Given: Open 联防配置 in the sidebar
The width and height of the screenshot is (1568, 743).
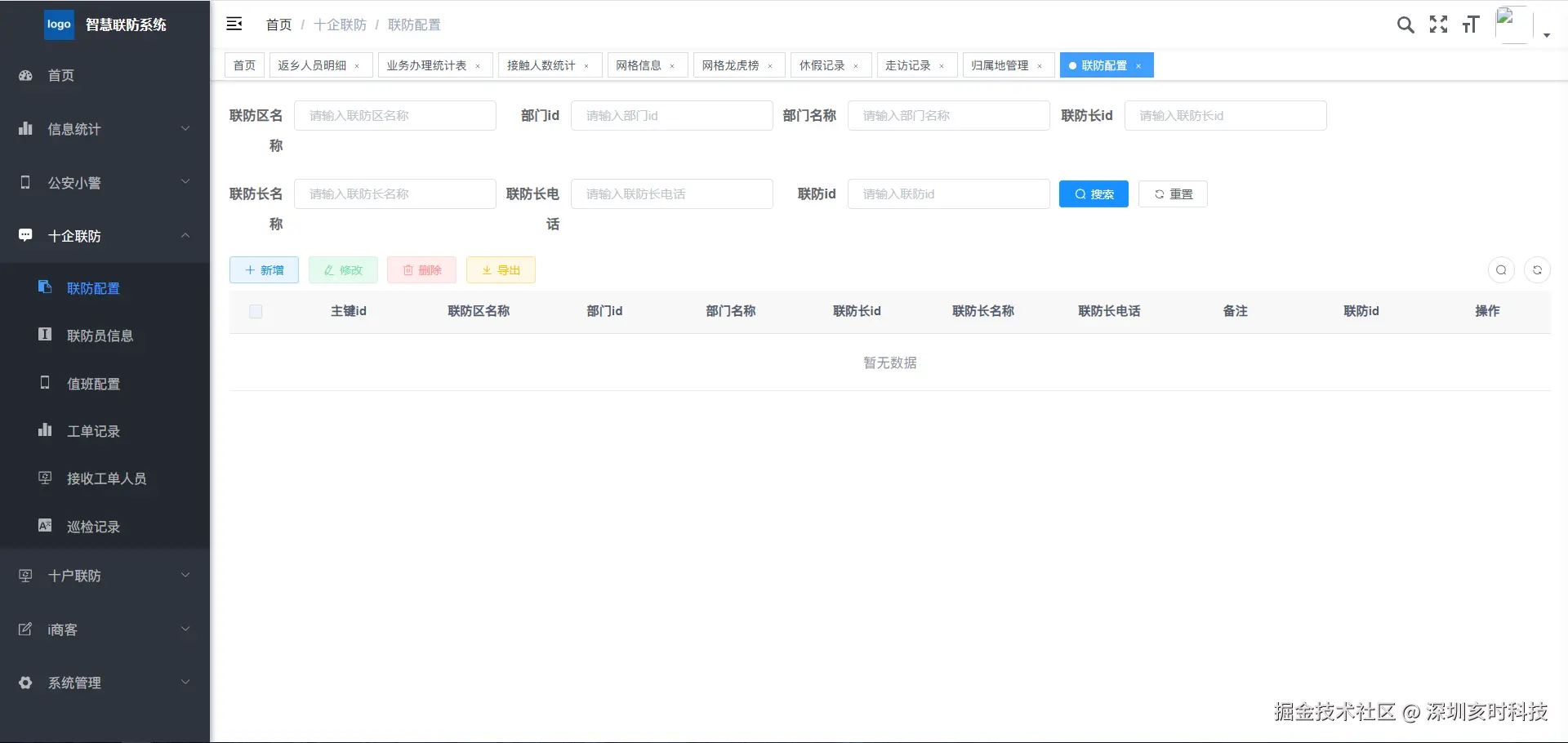Looking at the screenshot, I should point(105,288).
